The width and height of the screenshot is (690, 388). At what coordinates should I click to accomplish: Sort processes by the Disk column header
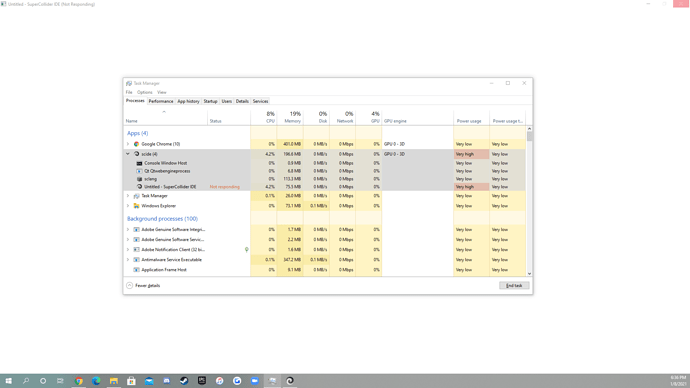coord(316,117)
